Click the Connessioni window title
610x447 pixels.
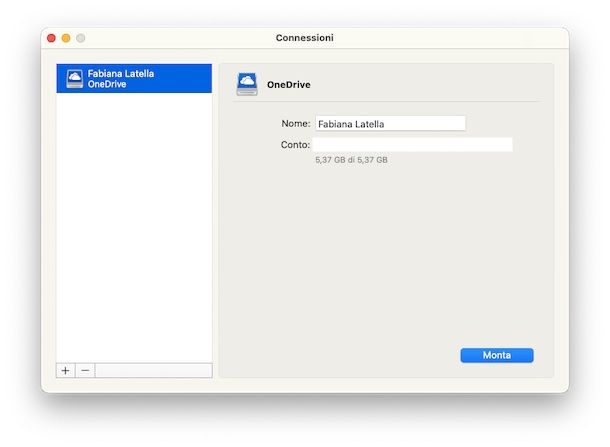(305, 38)
